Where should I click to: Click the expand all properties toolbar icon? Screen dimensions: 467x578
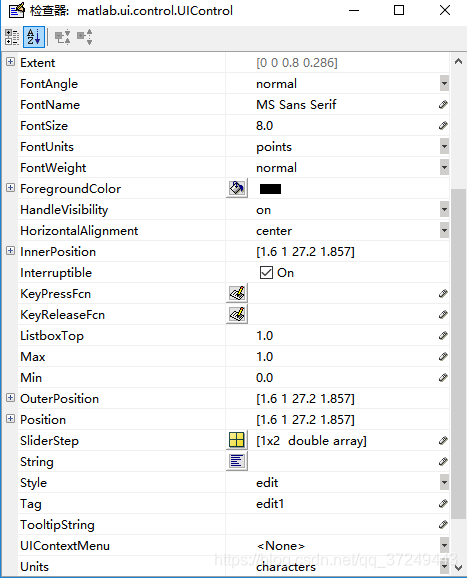63,37
